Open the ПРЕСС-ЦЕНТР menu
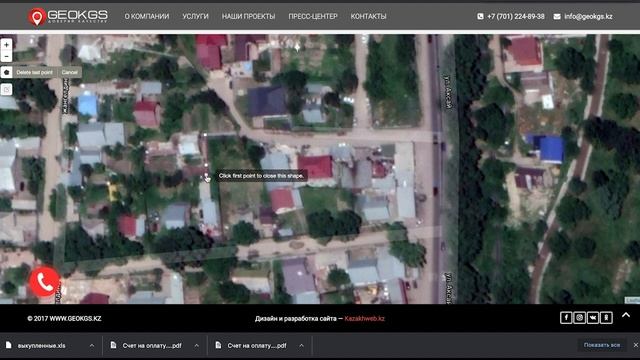The width and height of the screenshot is (640, 360). [313, 16]
